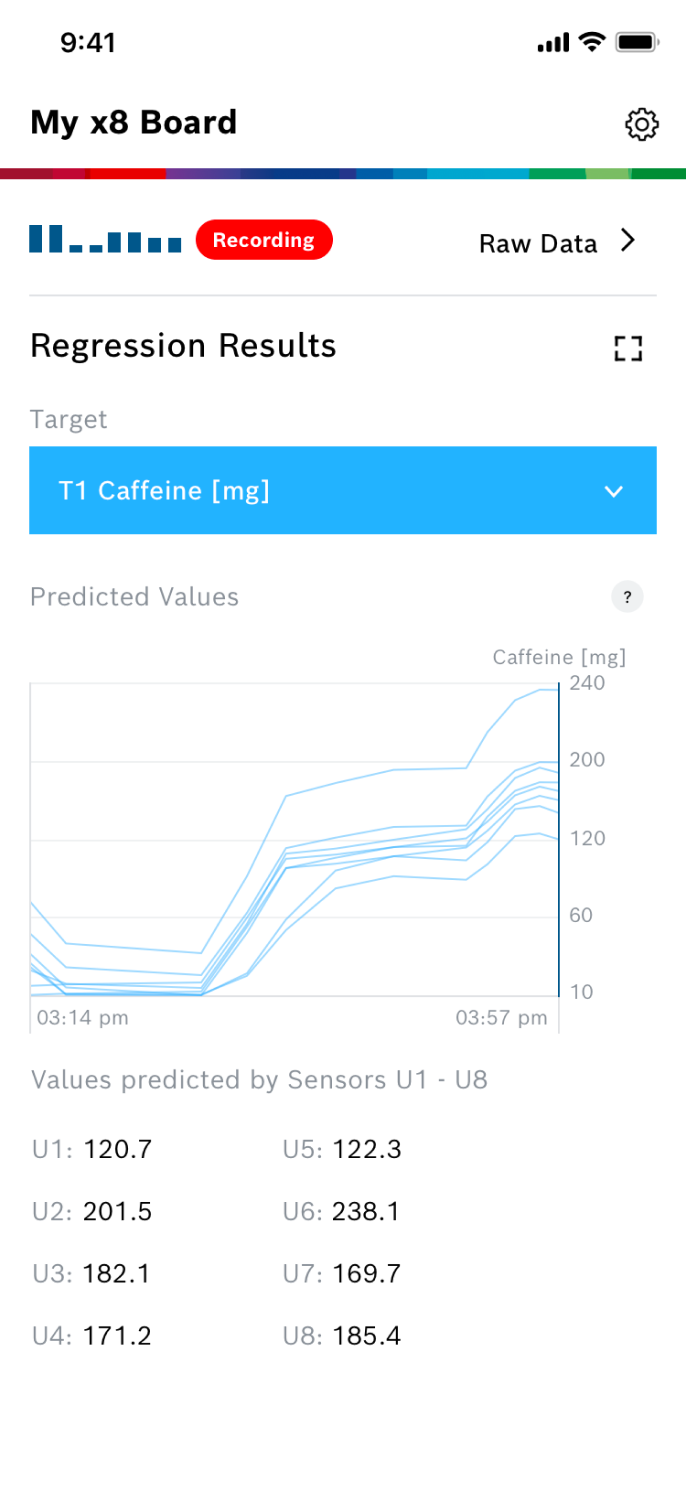Expand chart with fullscreen icon
The width and height of the screenshot is (694, 1502).
(628, 348)
